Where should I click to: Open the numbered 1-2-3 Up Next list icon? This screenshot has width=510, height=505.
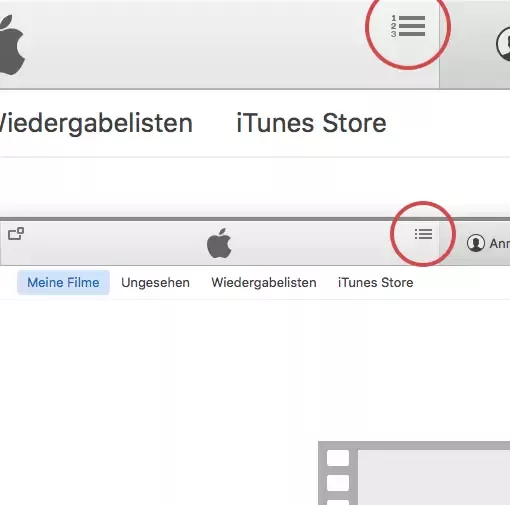(408, 26)
